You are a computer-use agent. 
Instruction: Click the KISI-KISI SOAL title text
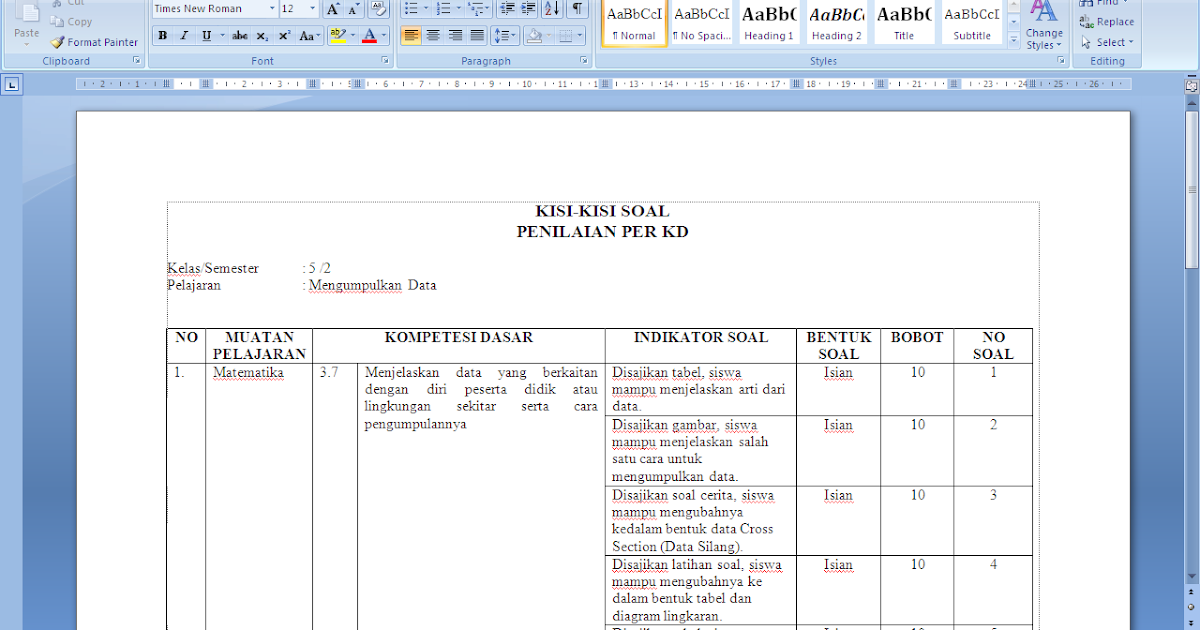603,212
